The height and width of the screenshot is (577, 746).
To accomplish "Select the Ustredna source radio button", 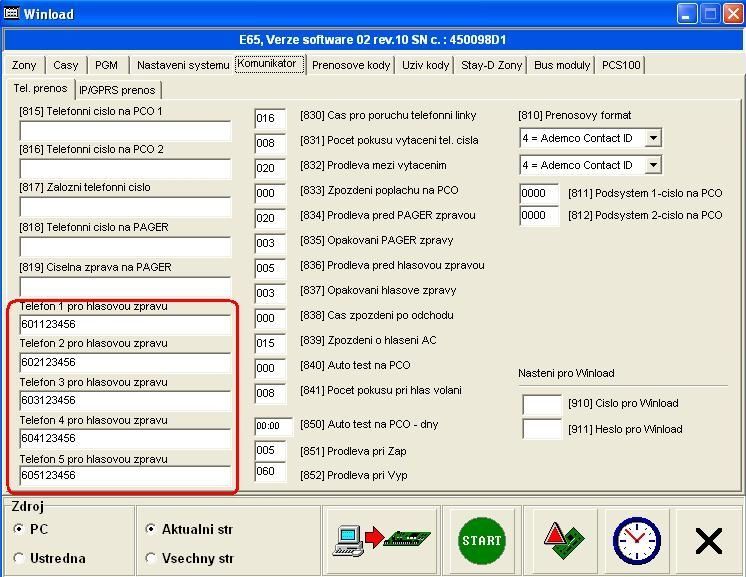I will pyautogui.click(x=20, y=558).
